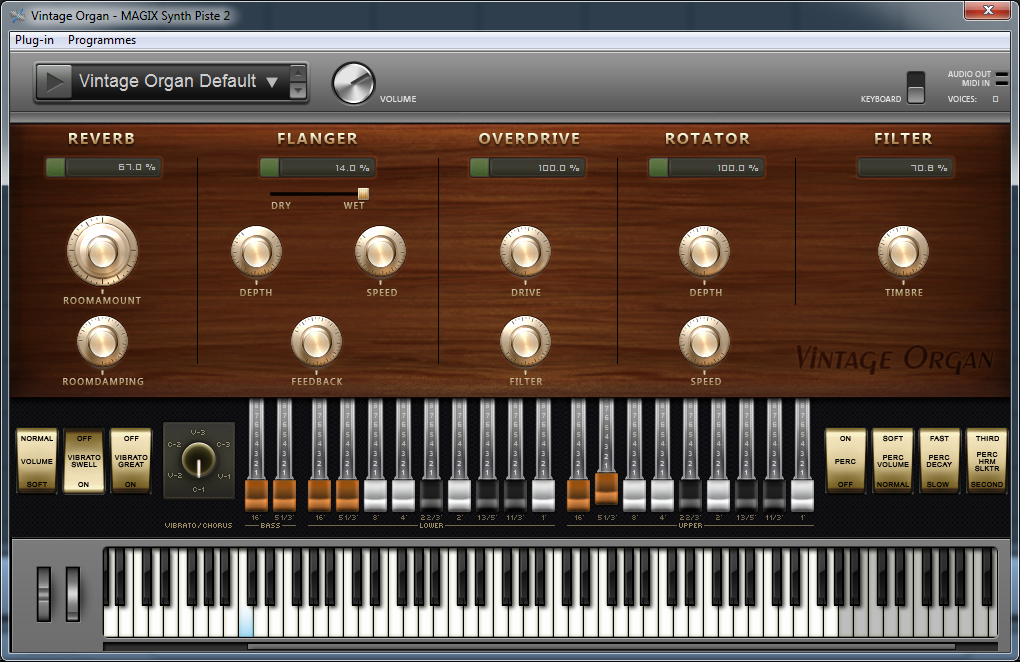This screenshot has height=662, width=1020.
Task: Open the Plug-in menu
Action: click(33, 40)
